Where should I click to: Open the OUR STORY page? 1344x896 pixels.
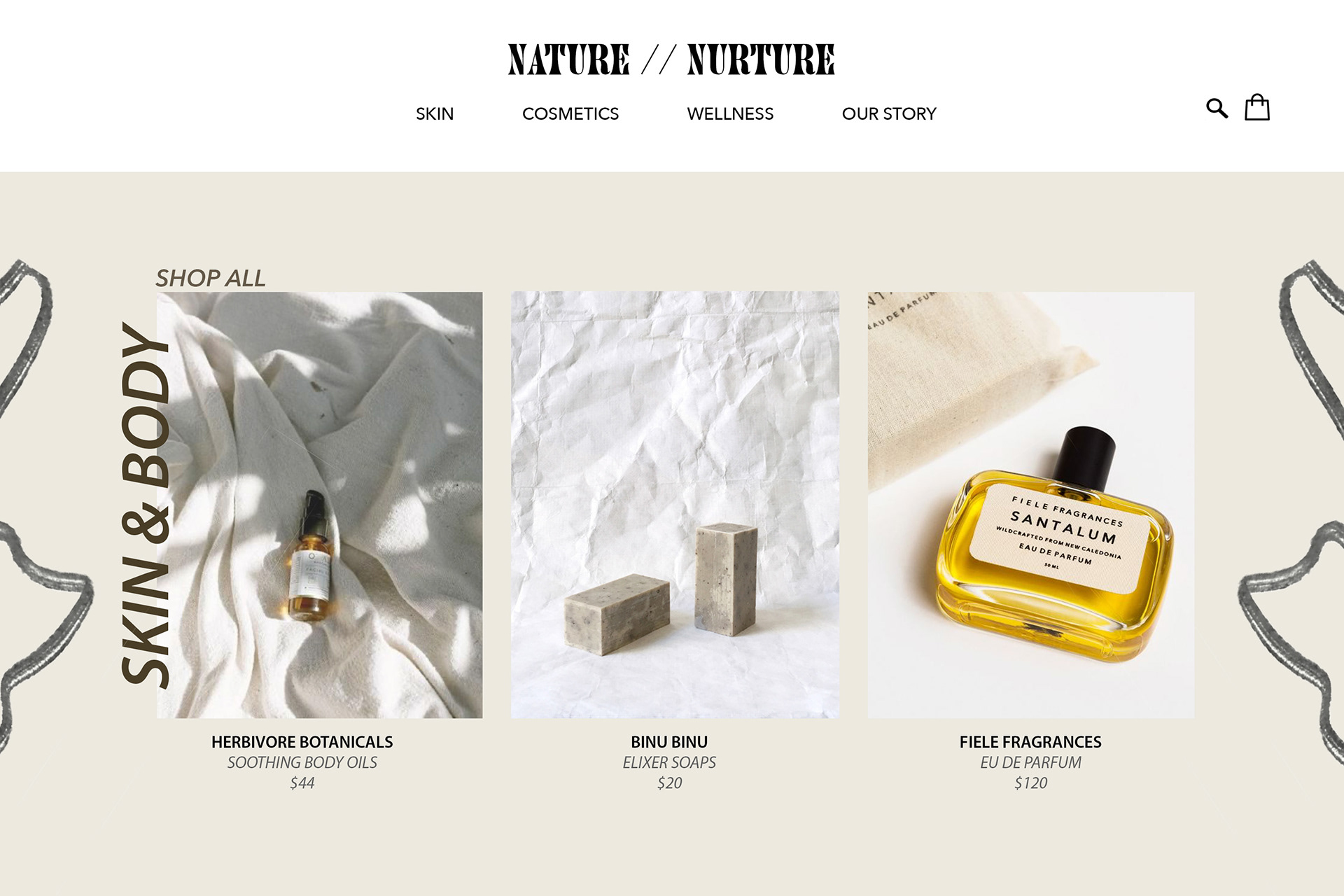889,113
